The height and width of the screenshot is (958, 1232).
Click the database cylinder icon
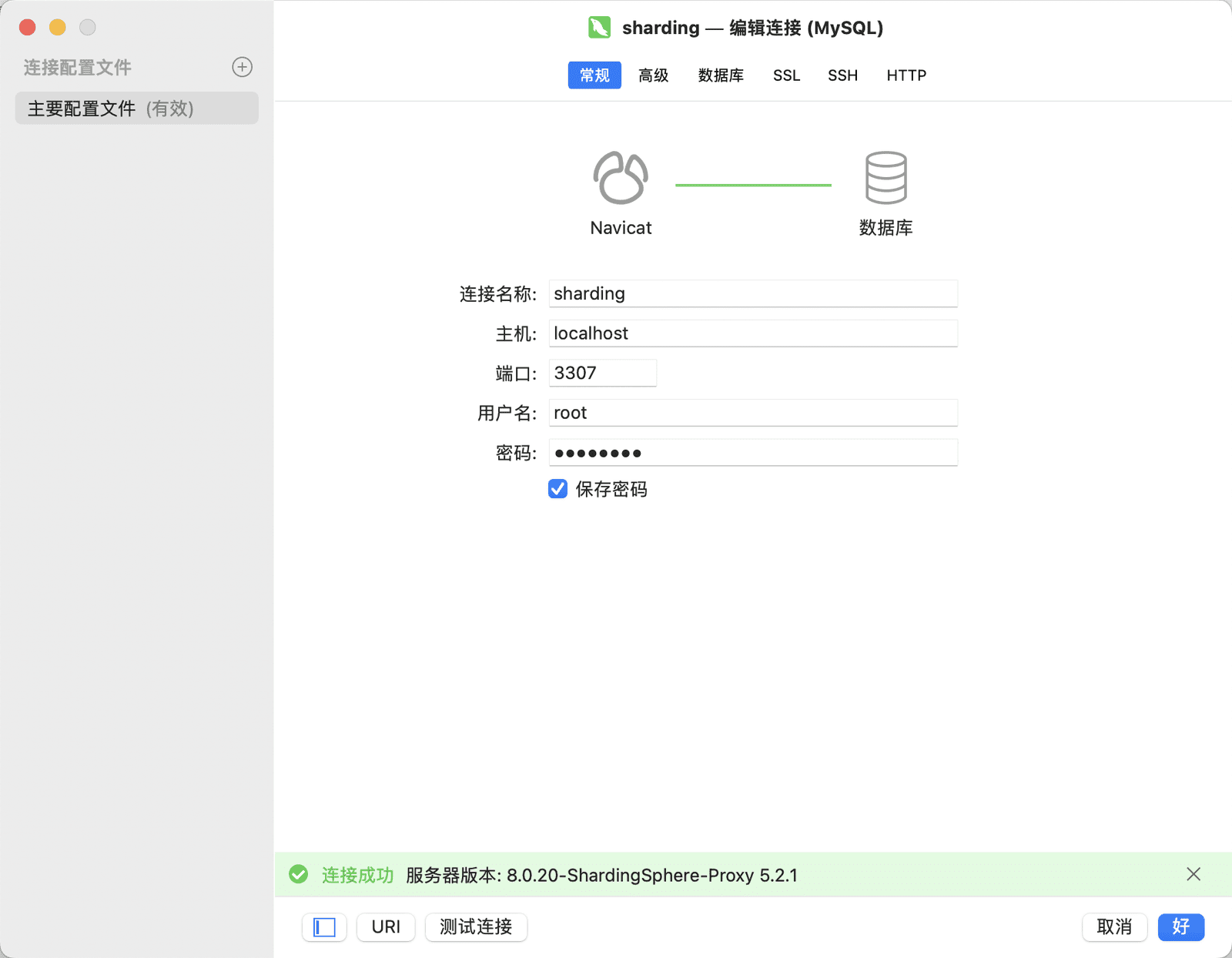pos(886,178)
